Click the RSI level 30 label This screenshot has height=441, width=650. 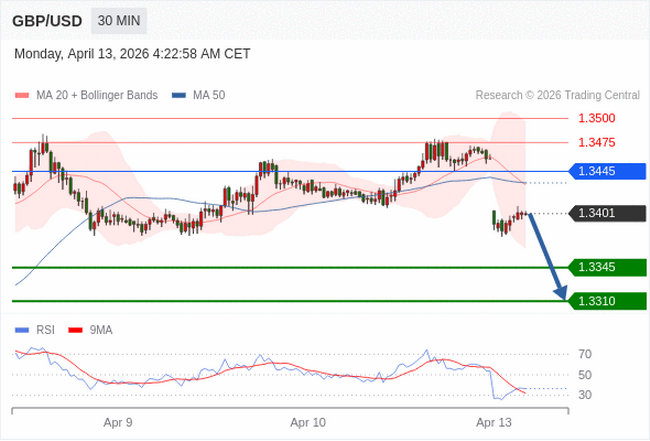[585, 395]
